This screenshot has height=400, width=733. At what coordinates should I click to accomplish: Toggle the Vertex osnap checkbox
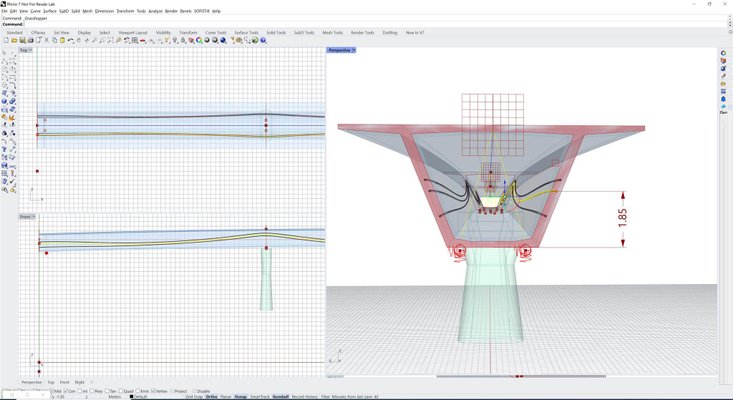pos(154,391)
